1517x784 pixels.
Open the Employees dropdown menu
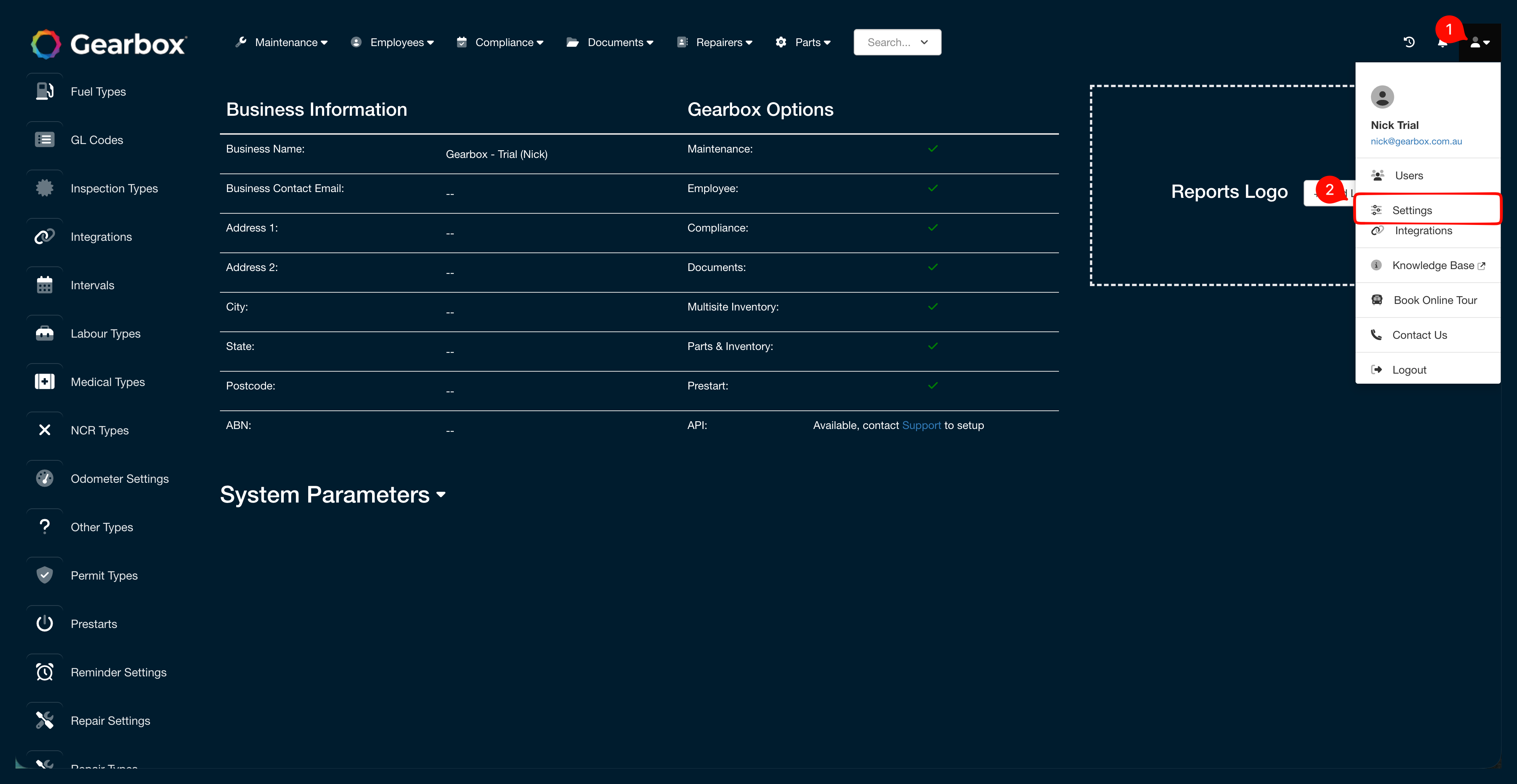coord(392,43)
